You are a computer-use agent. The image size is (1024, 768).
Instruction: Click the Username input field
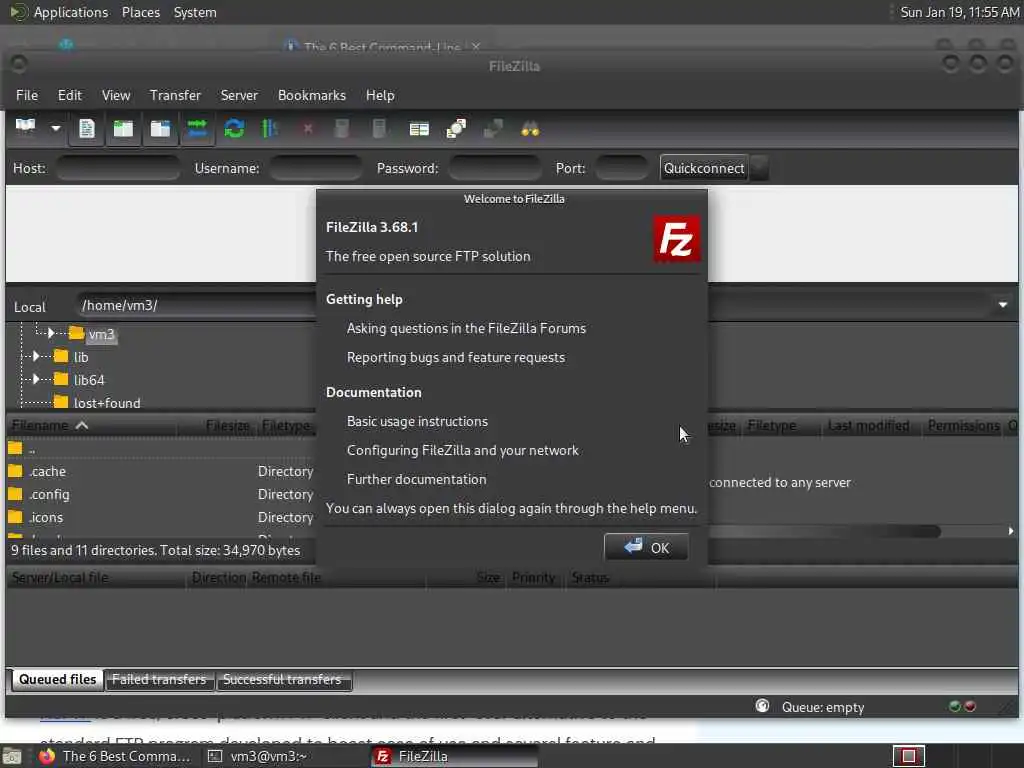pos(315,168)
